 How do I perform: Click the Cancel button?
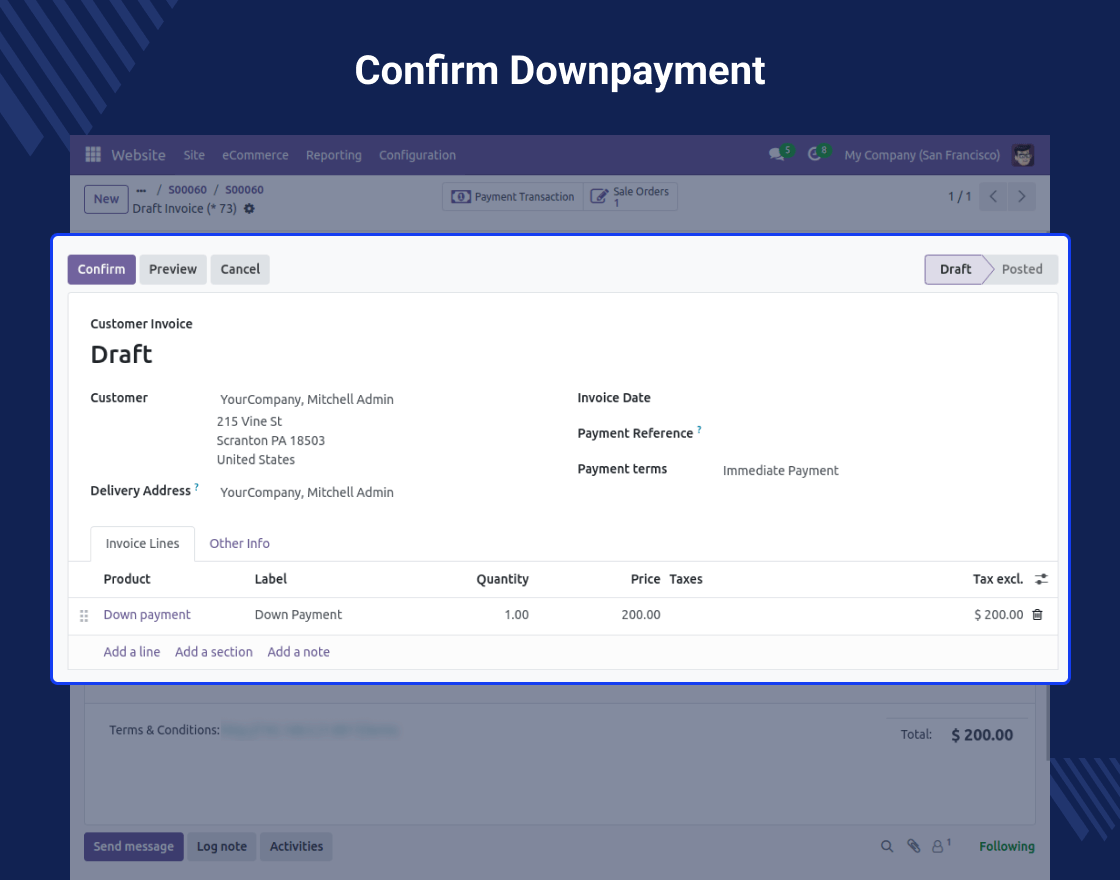(240, 269)
